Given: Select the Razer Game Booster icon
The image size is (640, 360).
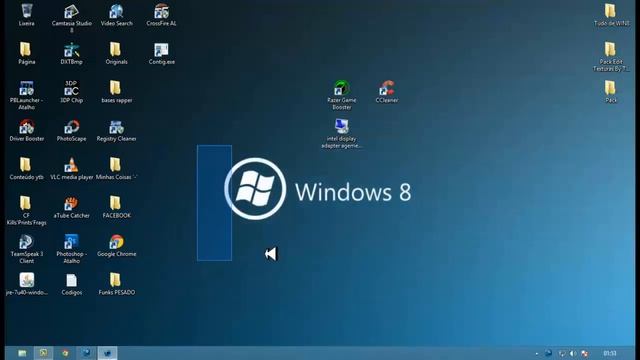Looking at the screenshot, I should [x=342, y=89].
